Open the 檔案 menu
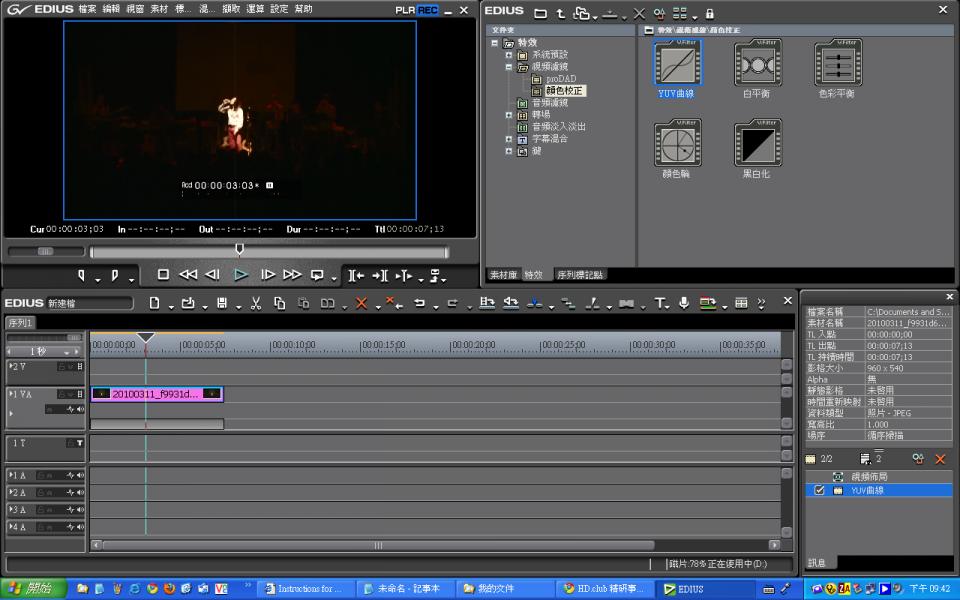The height and width of the screenshot is (600, 960). pyautogui.click(x=87, y=9)
